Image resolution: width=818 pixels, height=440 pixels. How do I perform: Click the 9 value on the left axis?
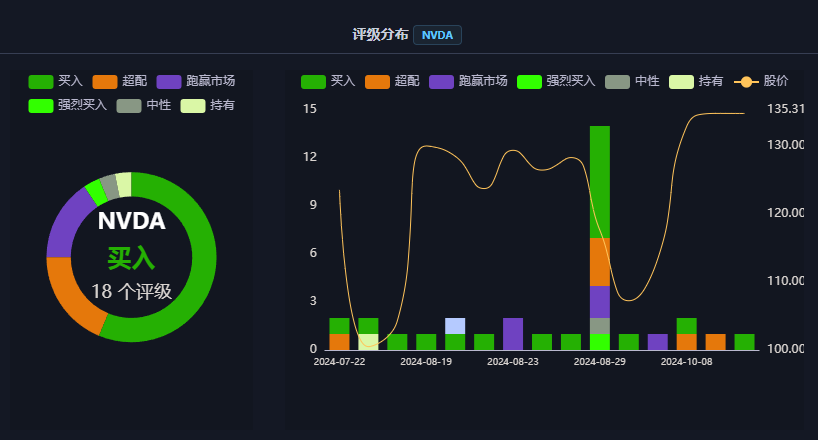(313, 205)
